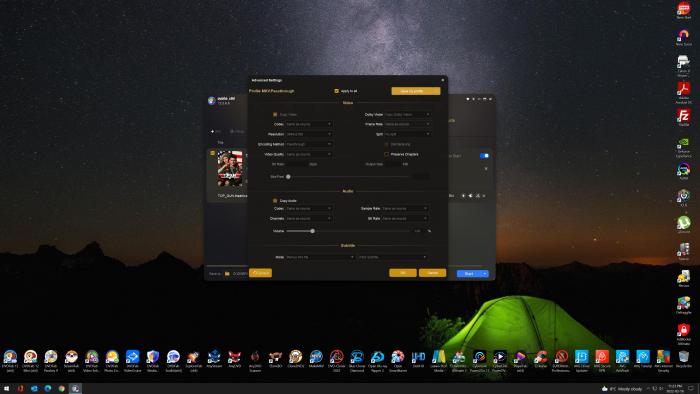Screen dimensions: 700x394
Task: Click the Default button in Advanced Settings
Action: (261, 273)
